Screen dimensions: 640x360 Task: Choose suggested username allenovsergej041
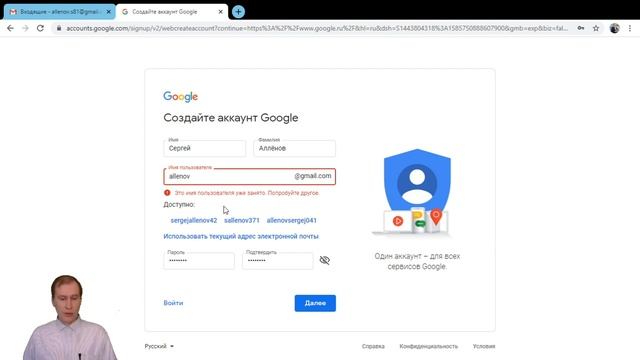(291, 220)
